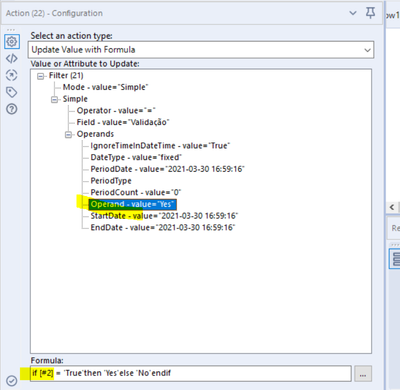Image resolution: width=400 pixels, height=390 pixels.
Task: Click the checkmark apply icon
Action: click(12, 380)
